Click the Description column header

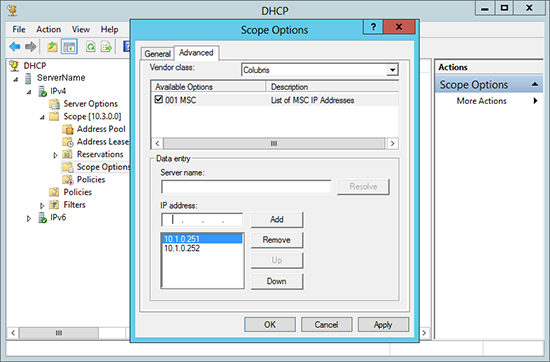333,87
